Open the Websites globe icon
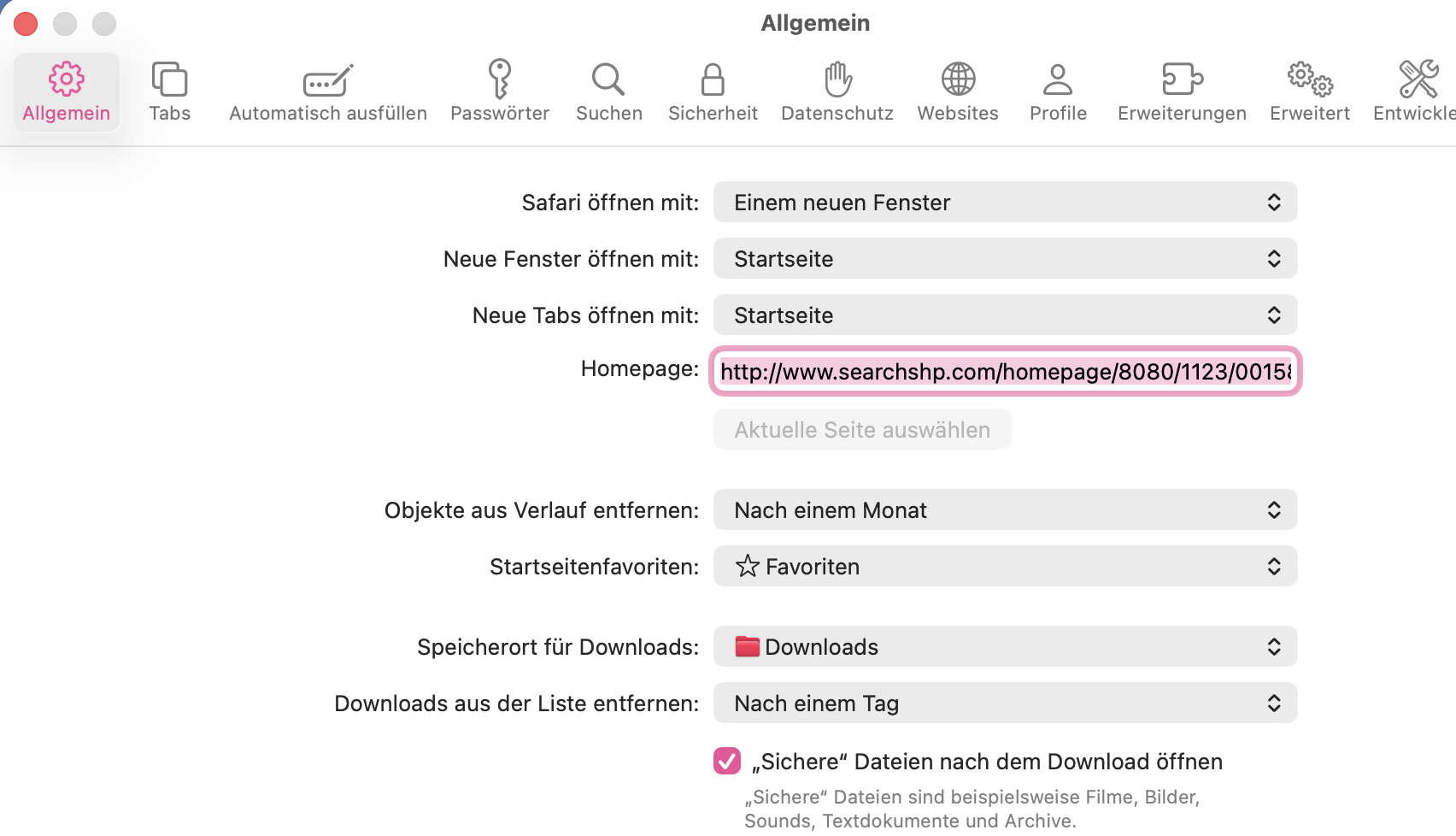The image size is (1456, 836). [958, 79]
